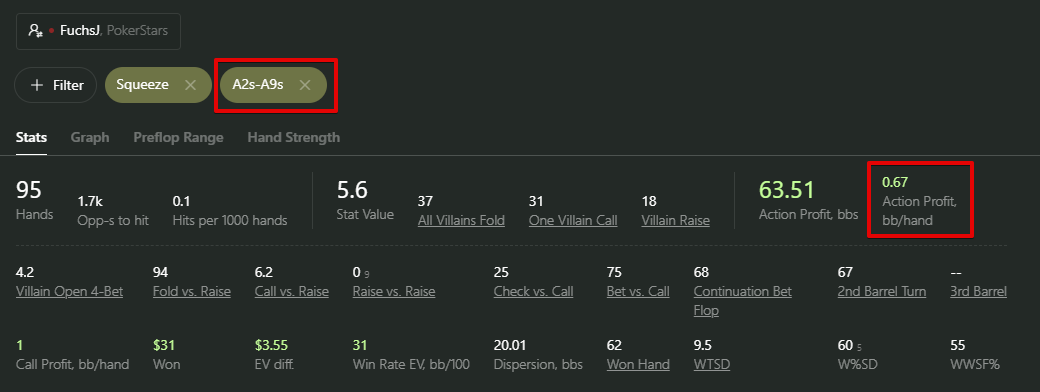The height and width of the screenshot is (392, 1040).
Task: Open the Villain Open 4-Bet link
Action: (70, 291)
